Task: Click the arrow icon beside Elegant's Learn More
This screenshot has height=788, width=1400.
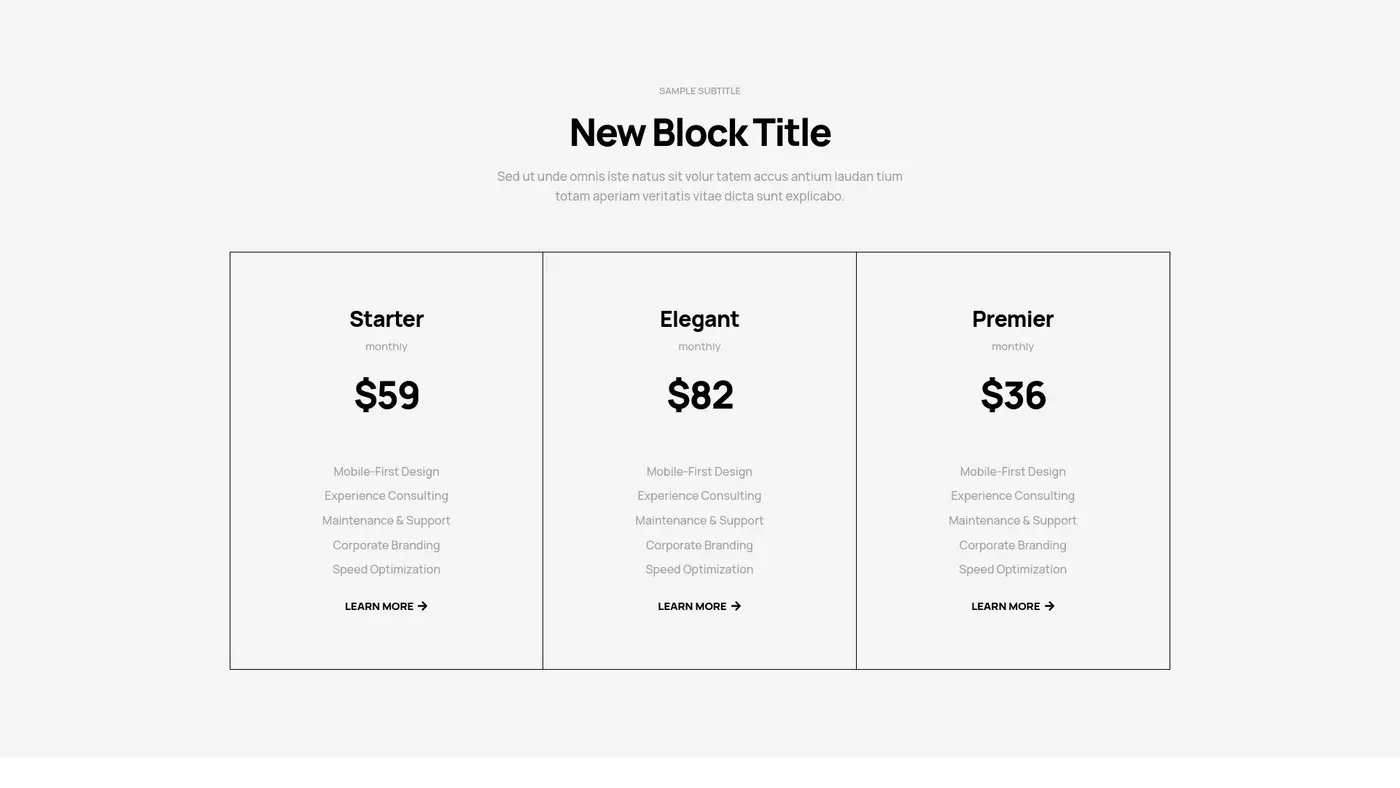Action: [736, 605]
